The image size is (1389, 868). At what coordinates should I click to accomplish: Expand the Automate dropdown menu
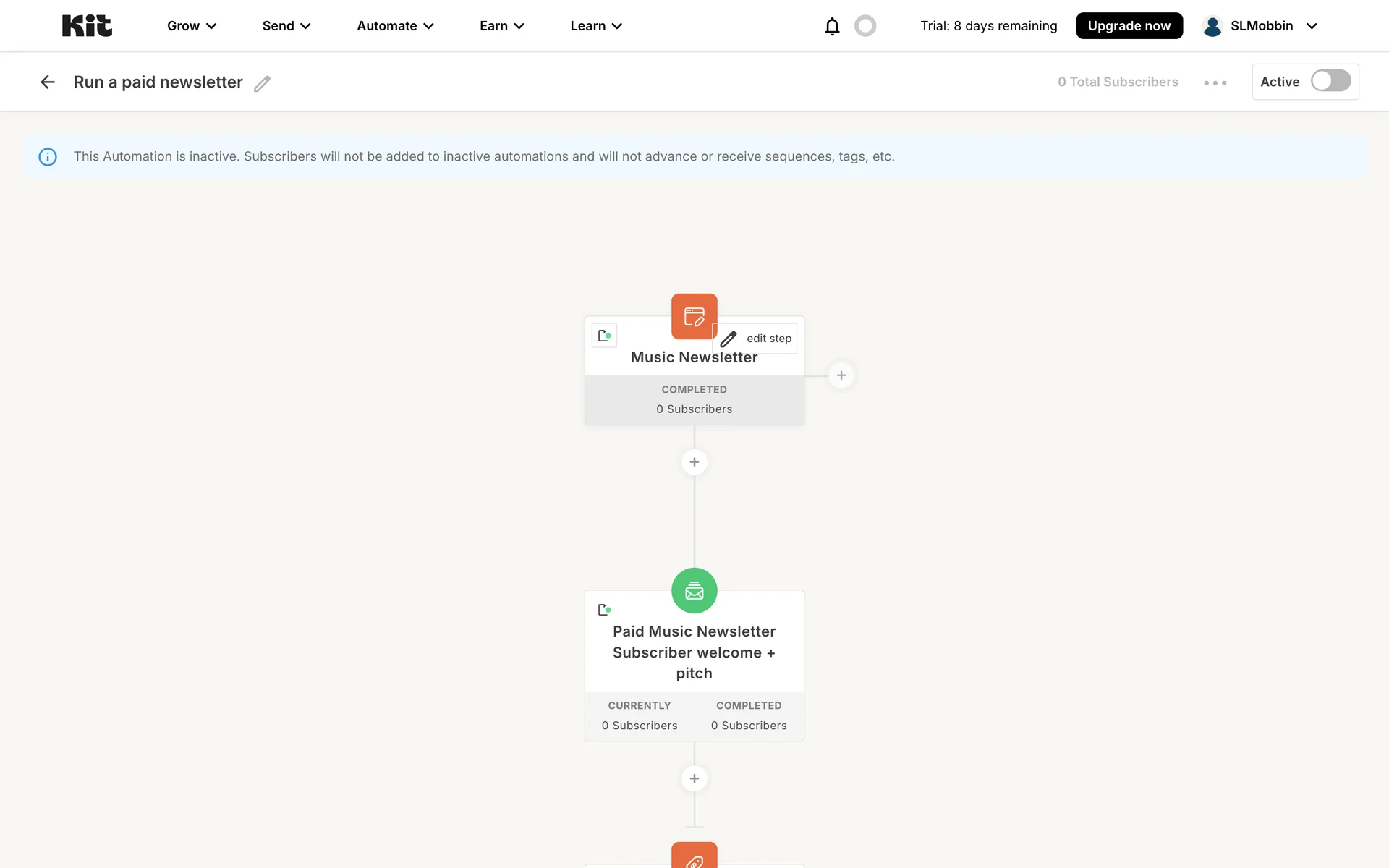coord(395,26)
